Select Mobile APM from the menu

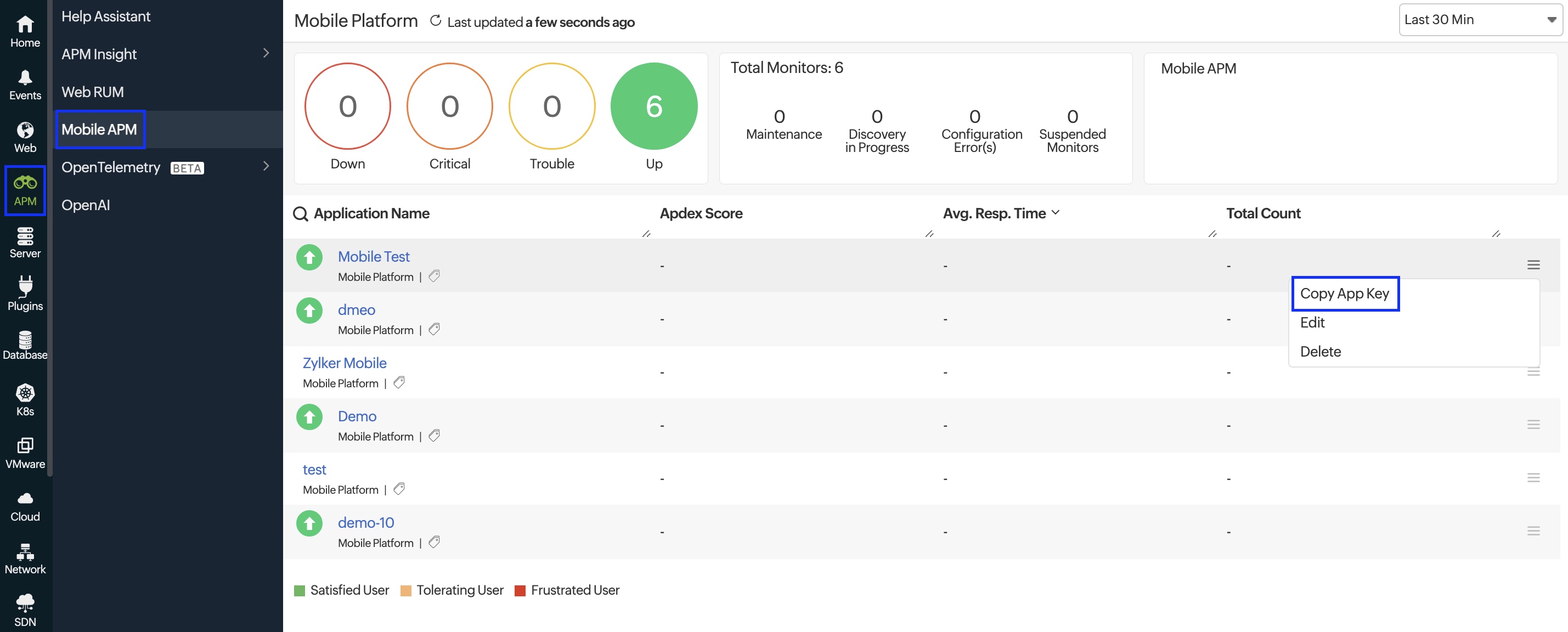99,129
